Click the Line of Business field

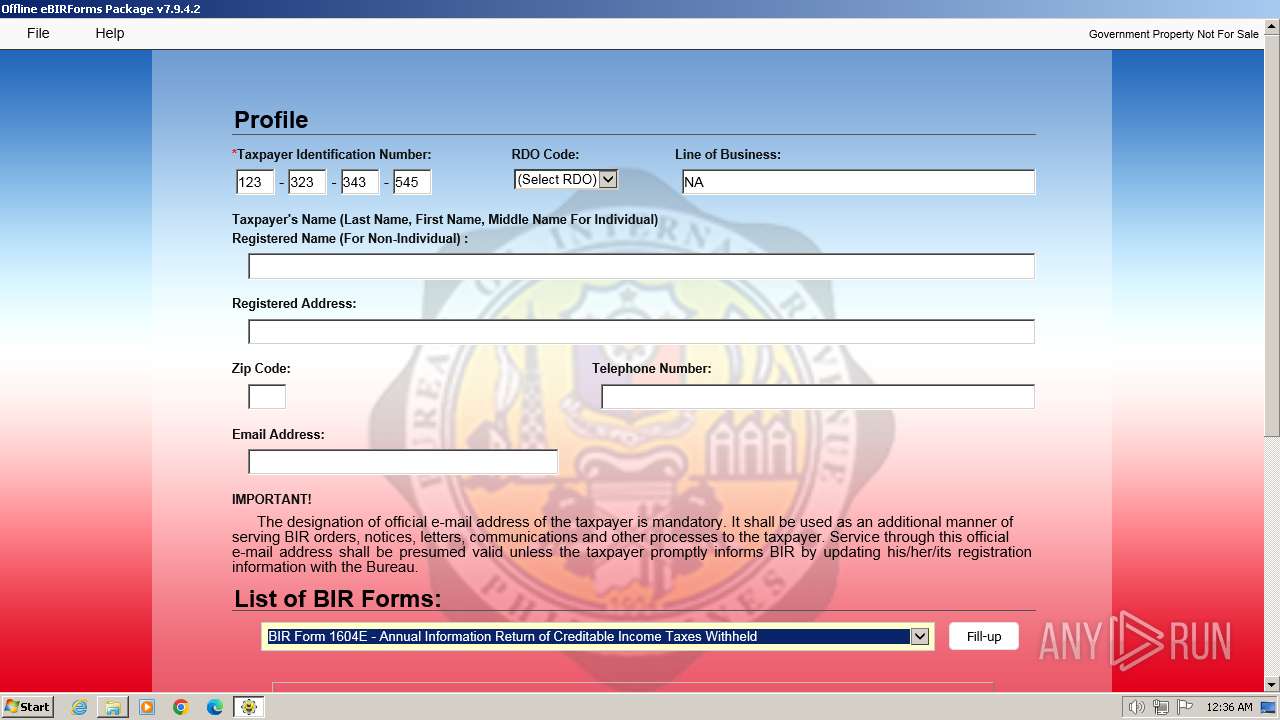pos(858,182)
